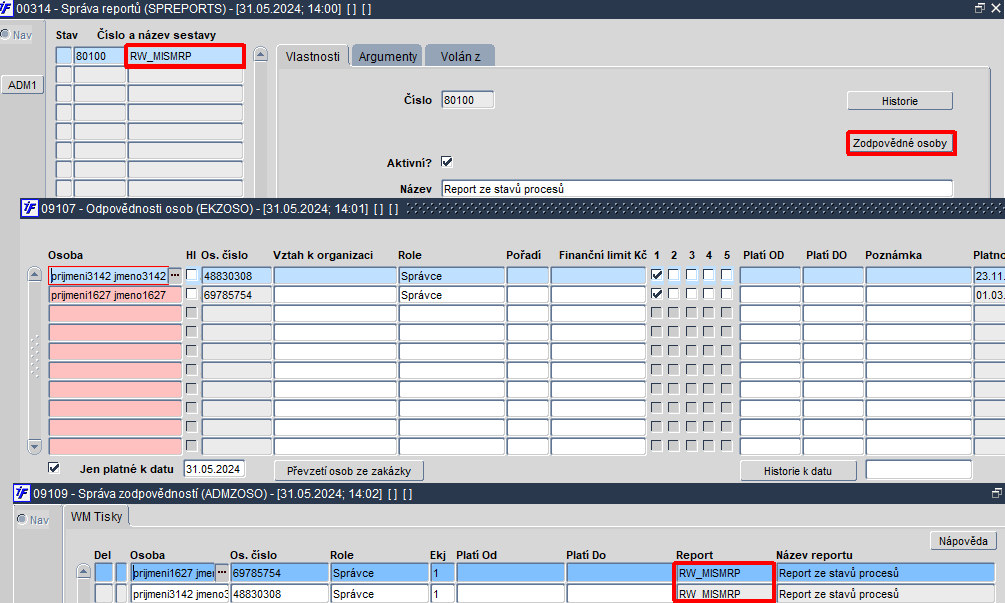Toggle the Aktivní? checkbox
Viewport: 1005px width, 603px height.
[447, 162]
